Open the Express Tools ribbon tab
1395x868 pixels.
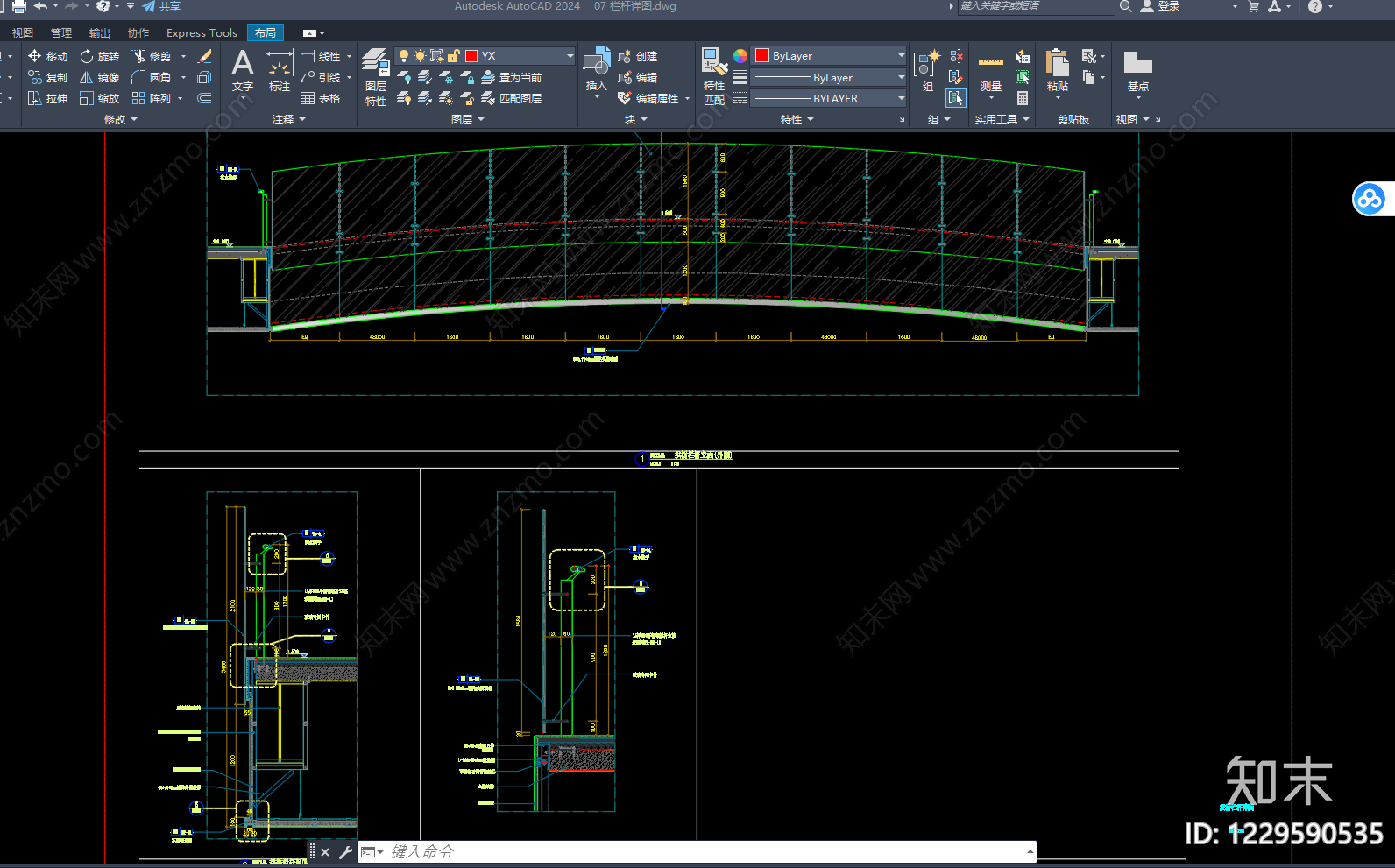[202, 33]
